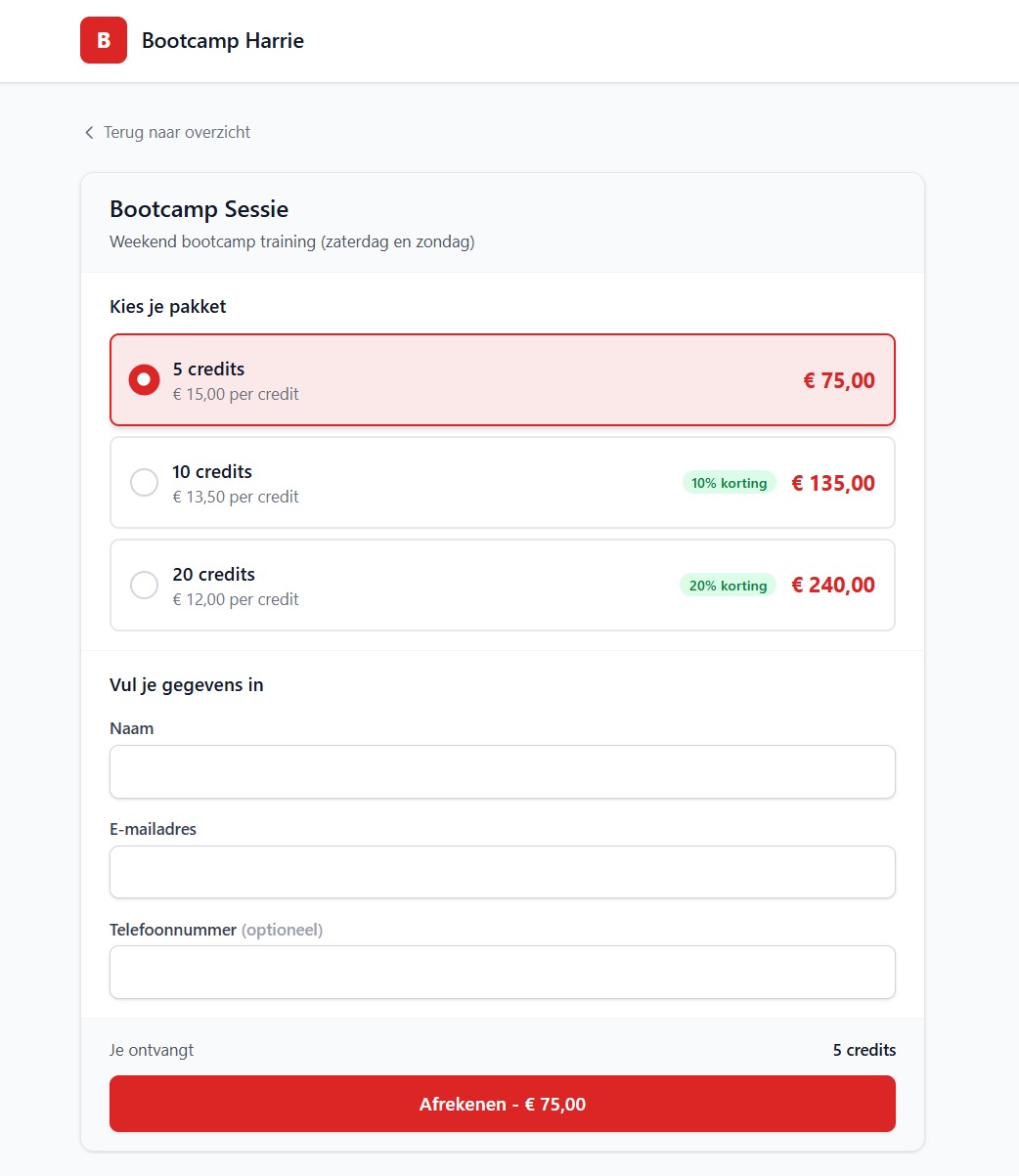Click the € 15,00 per credit text
Viewport: 1019px width, 1176px height.
coord(236,394)
